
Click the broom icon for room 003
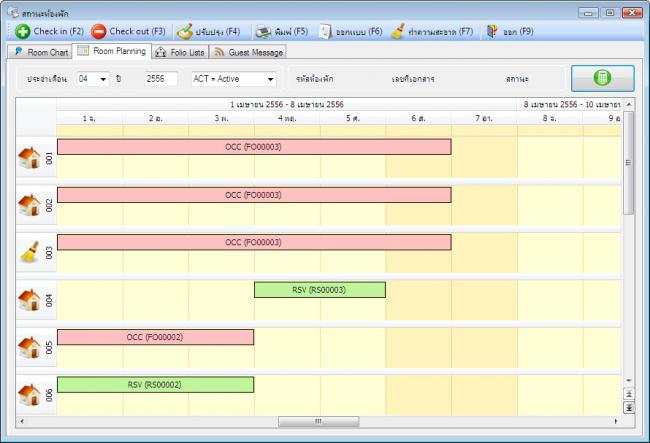pyautogui.click(x=30, y=252)
